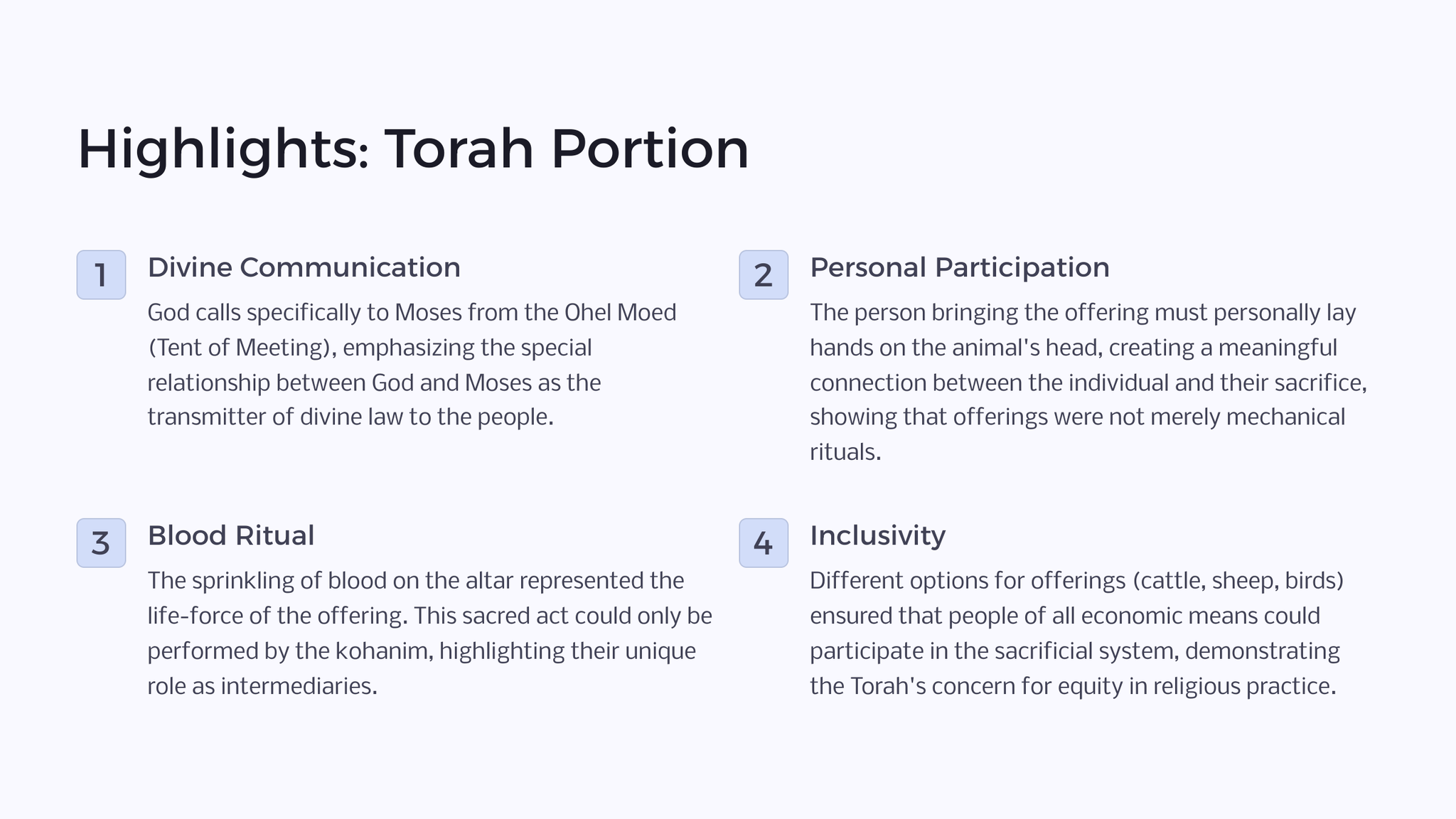Viewport: 1456px width, 819px height.
Task: Click the number 1 badge
Action: [x=101, y=274]
